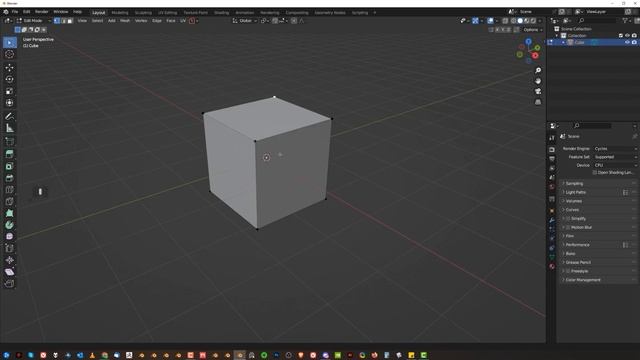The width and height of the screenshot is (640, 360).
Task: Select the Annotate tool
Action: (x=10, y=116)
